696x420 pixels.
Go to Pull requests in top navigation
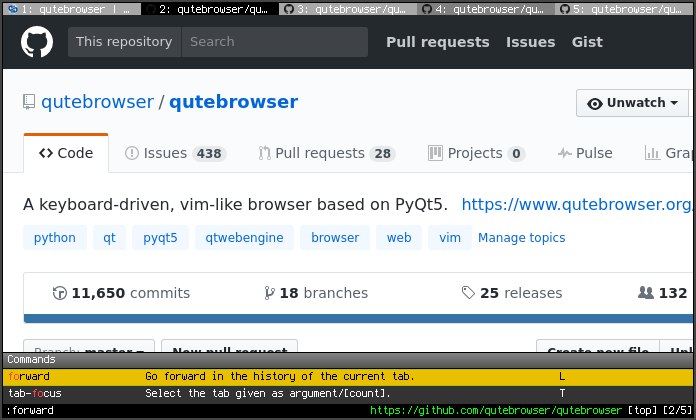438,42
